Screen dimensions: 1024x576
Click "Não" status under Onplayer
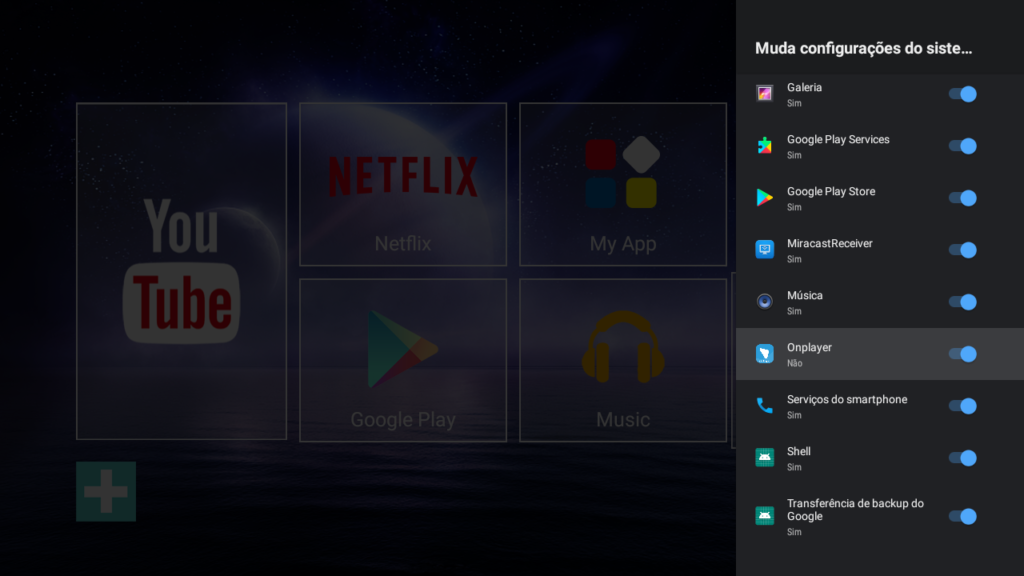point(794,363)
